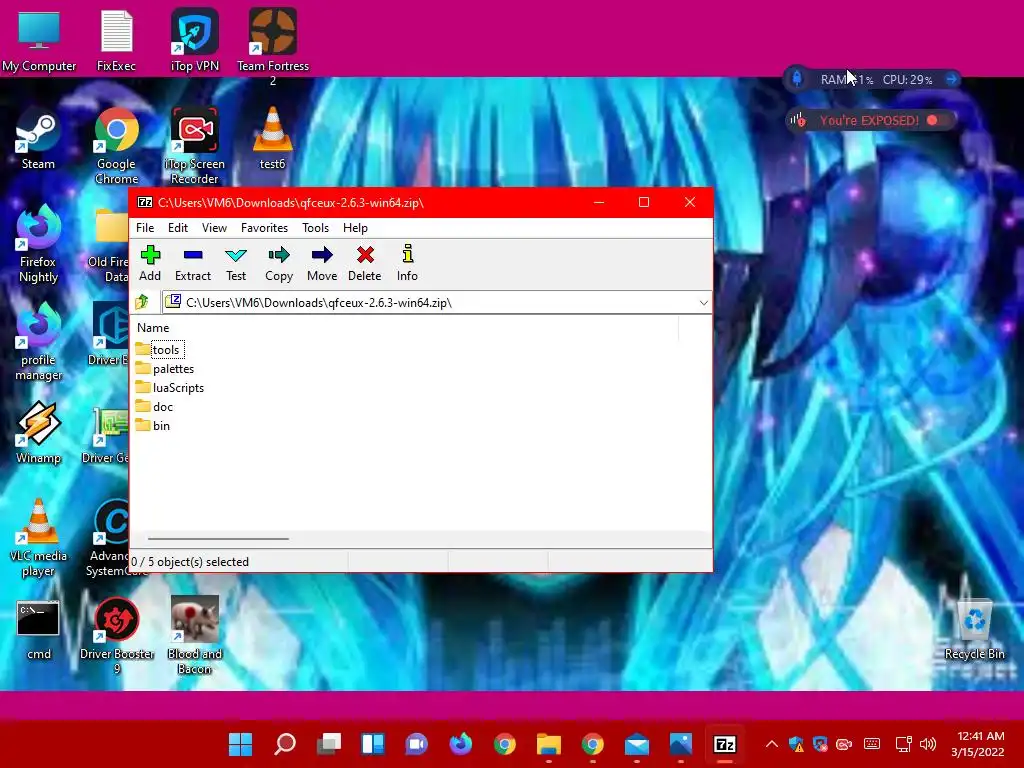This screenshot has height=768, width=1024.
Task: Select the Copy toolbar button
Action: 279,263
